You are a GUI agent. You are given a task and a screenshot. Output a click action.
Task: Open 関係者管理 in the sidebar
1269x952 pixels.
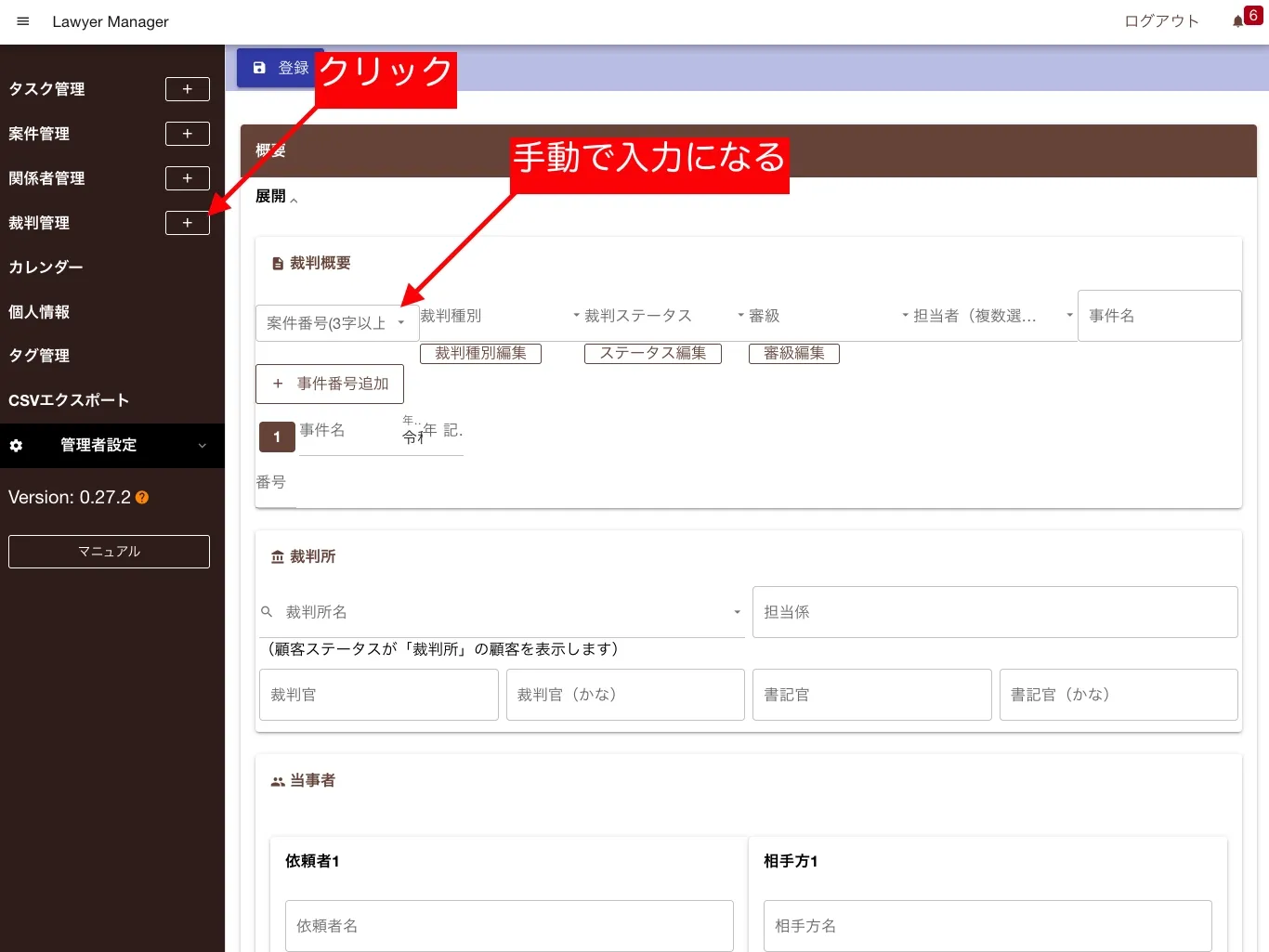[46, 178]
